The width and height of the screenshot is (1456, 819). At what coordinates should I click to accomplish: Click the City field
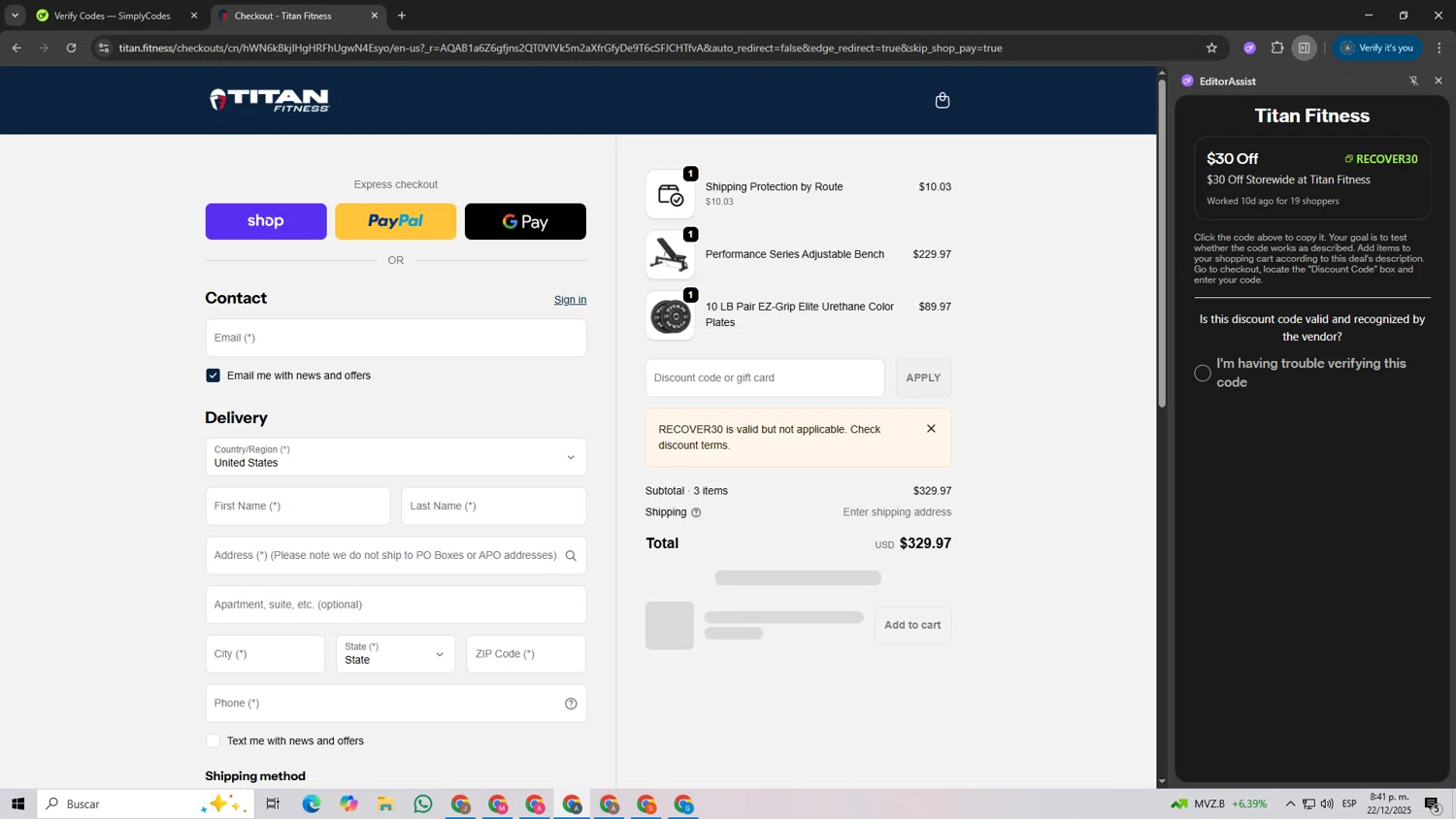click(265, 654)
